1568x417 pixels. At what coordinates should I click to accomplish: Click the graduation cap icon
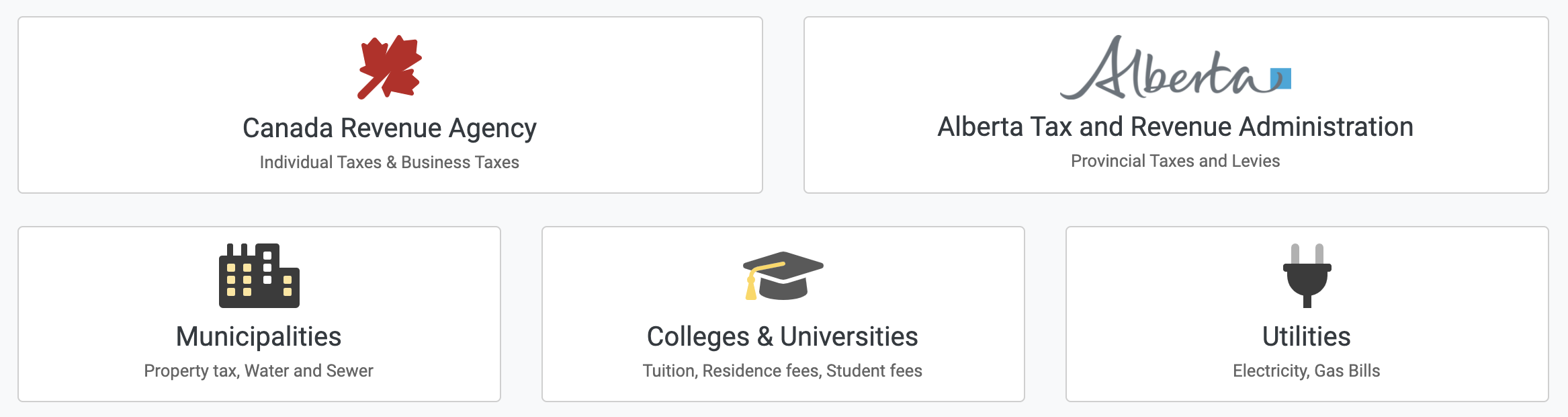coord(783,276)
